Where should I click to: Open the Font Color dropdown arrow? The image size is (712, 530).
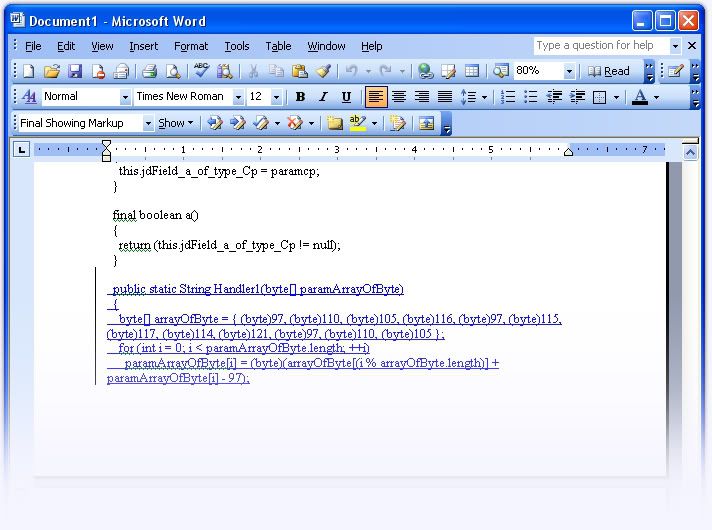pyautogui.click(x=656, y=97)
